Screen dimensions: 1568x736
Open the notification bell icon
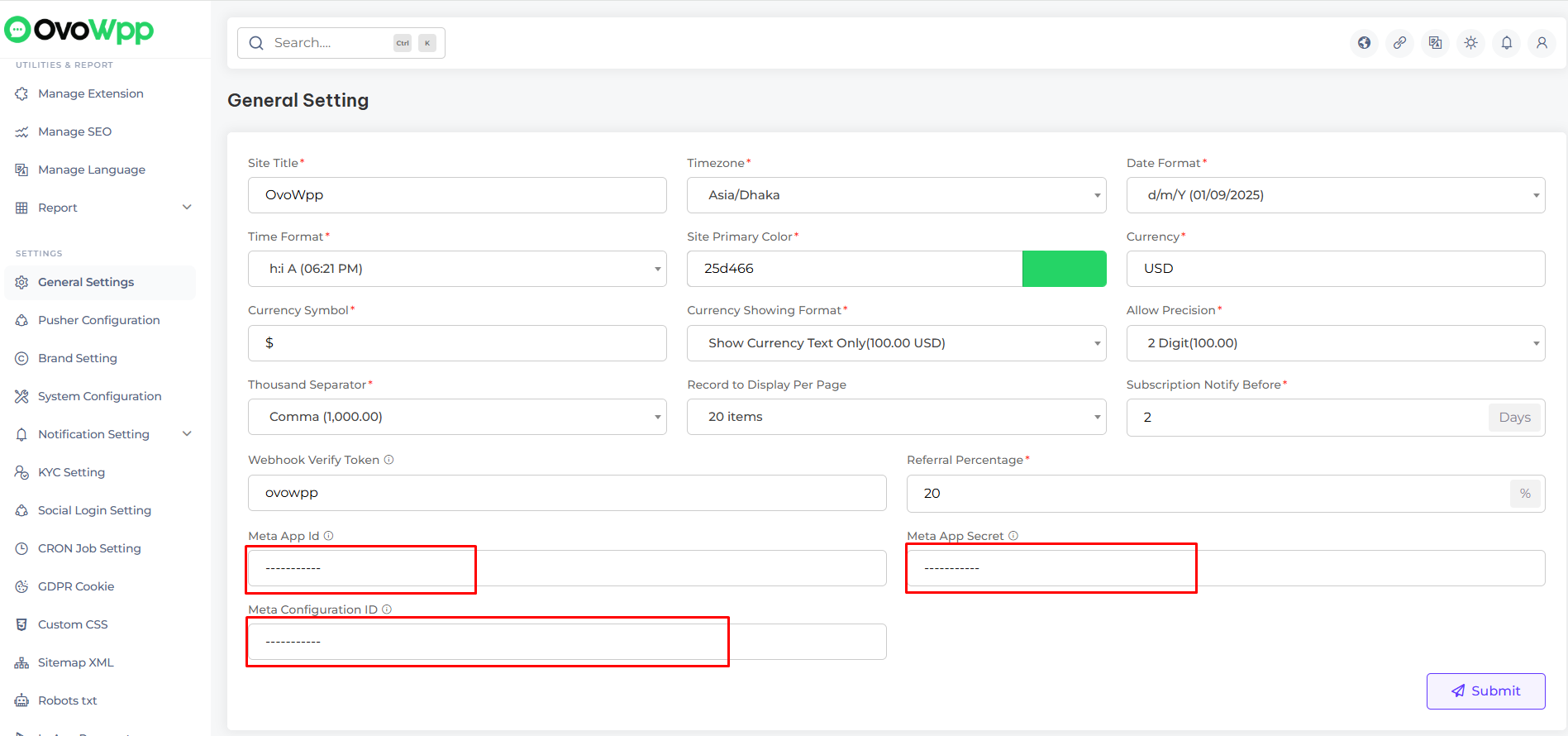(x=1506, y=43)
